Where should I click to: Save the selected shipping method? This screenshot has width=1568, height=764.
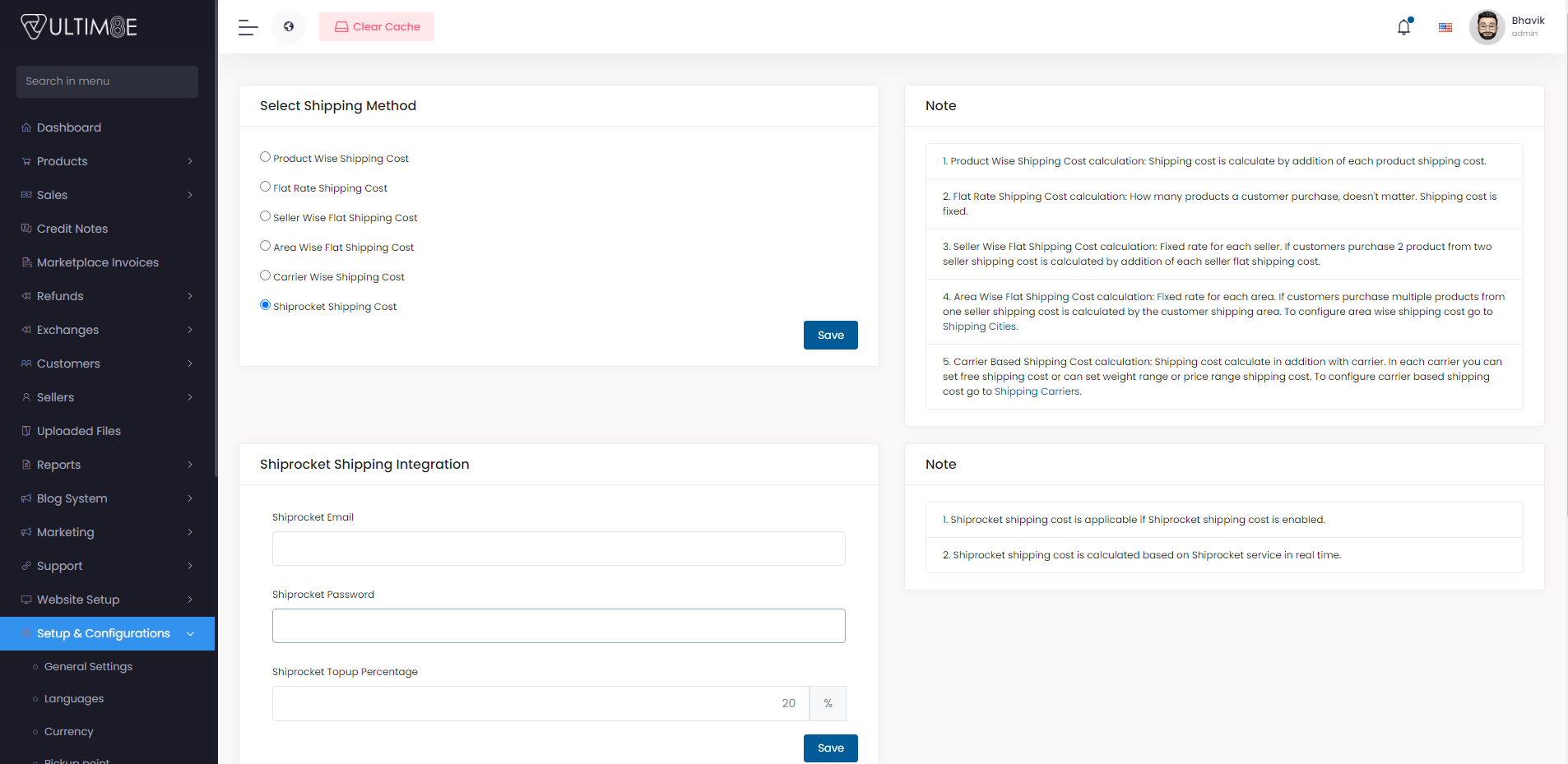point(830,336)
